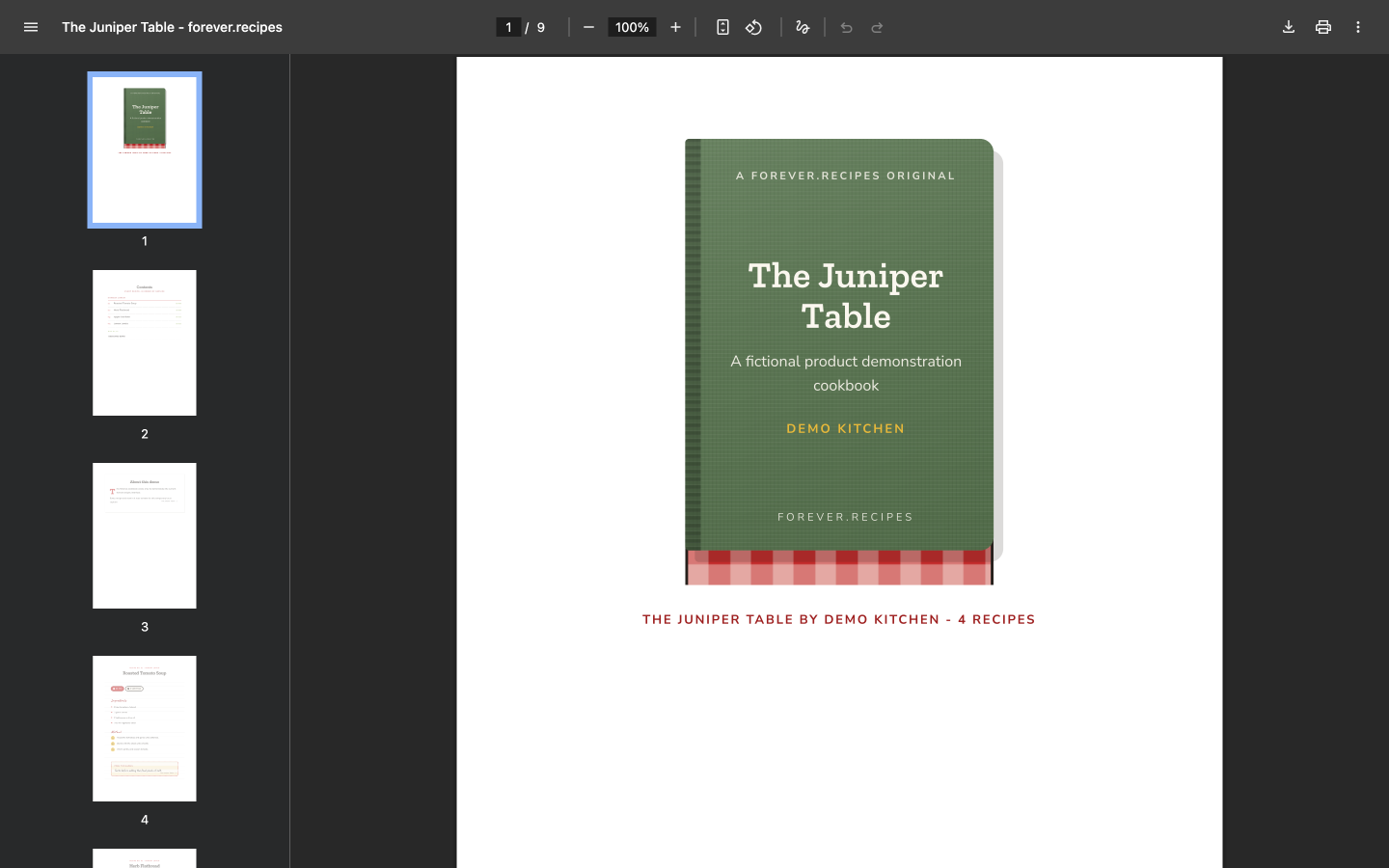Zoom out with the minus icon
Viewport: 1389px width, 868px height.
588,27
